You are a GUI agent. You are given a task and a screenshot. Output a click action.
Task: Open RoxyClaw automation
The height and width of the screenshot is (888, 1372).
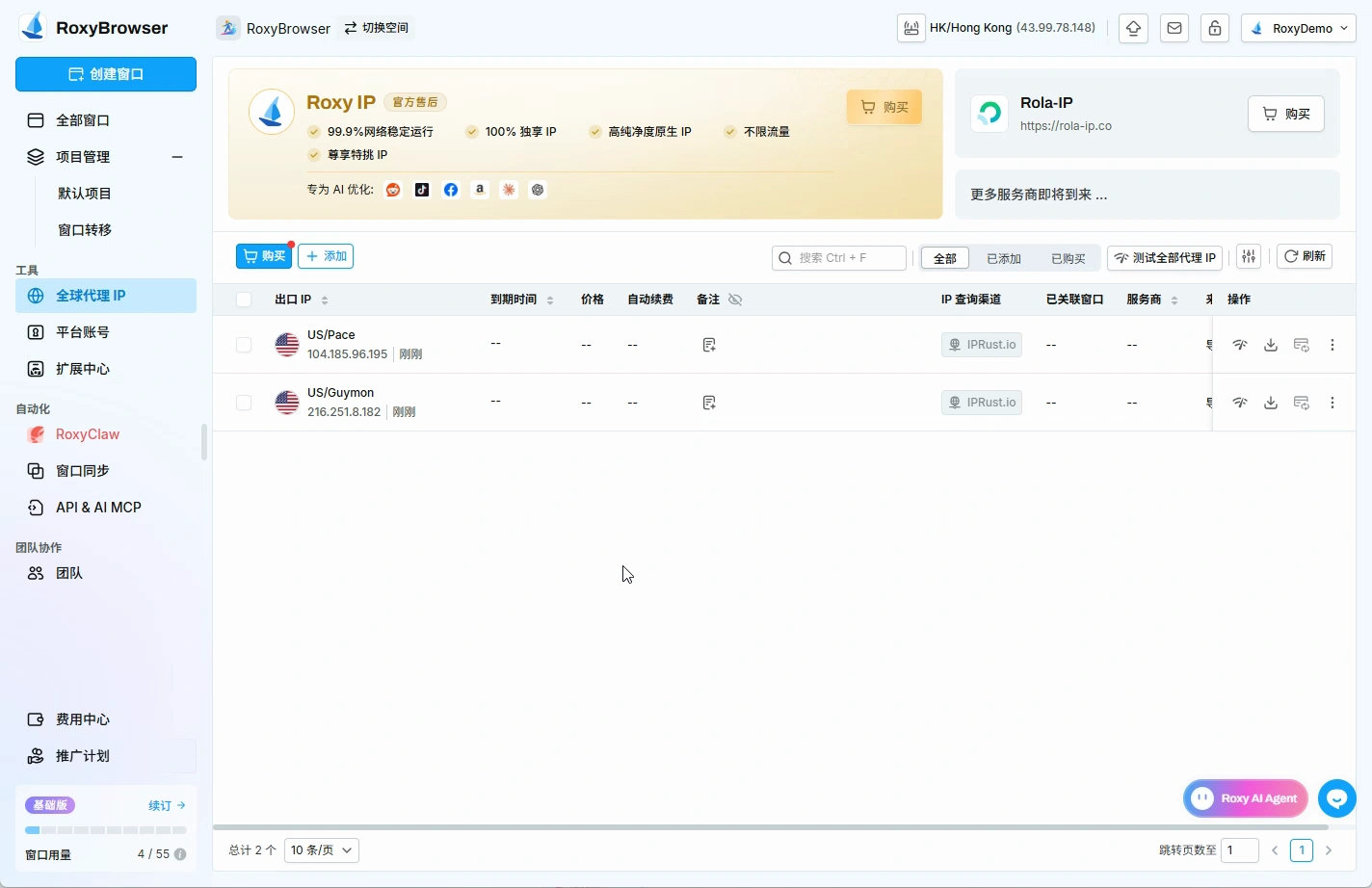[x=106, y=434]
